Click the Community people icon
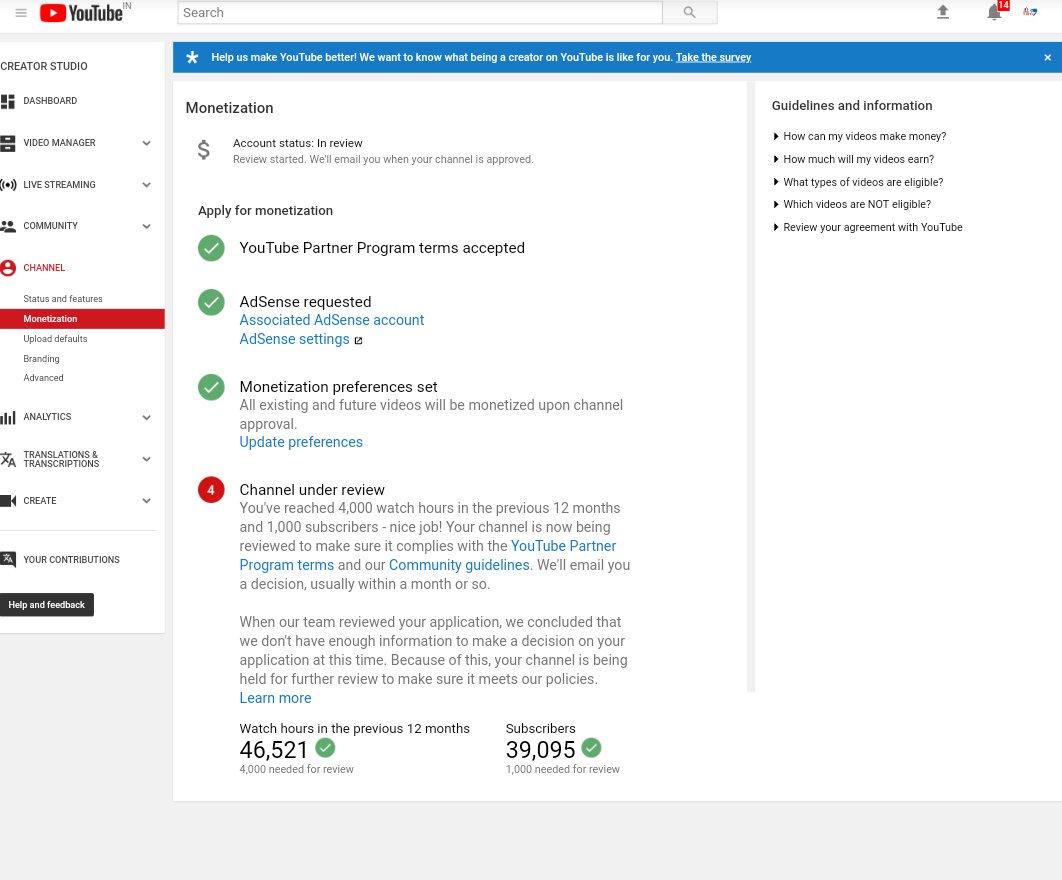The height and width of the screenshot is (880, 1062). [8, 226]
